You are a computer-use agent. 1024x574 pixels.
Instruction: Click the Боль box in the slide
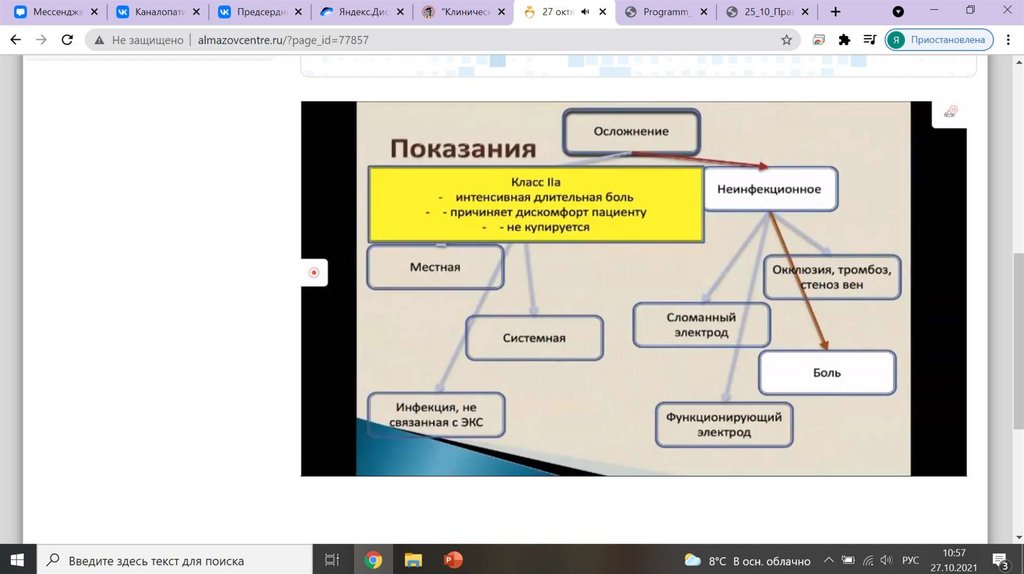(x=827, y=373)
